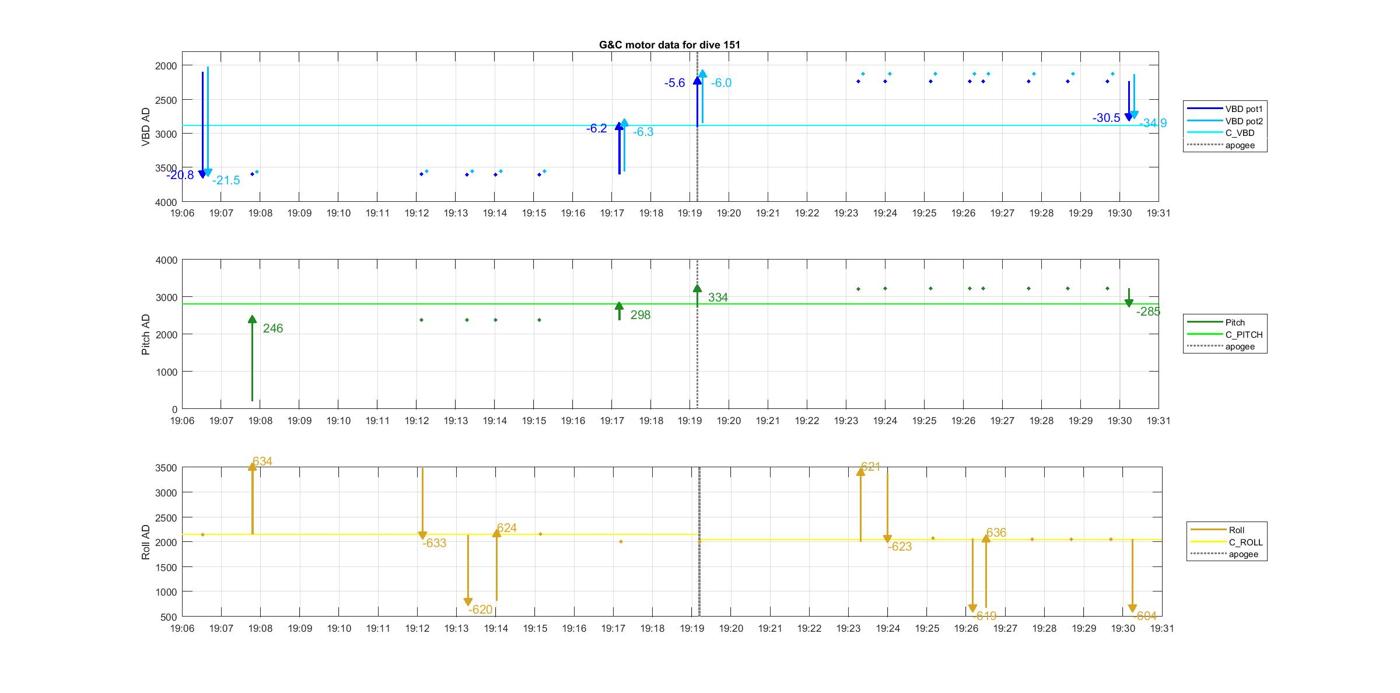The width and height of the screenshot is (1400, 693).
Task: Click the 2500 tick on the VBD axis
Action: [x=166, y=100]
